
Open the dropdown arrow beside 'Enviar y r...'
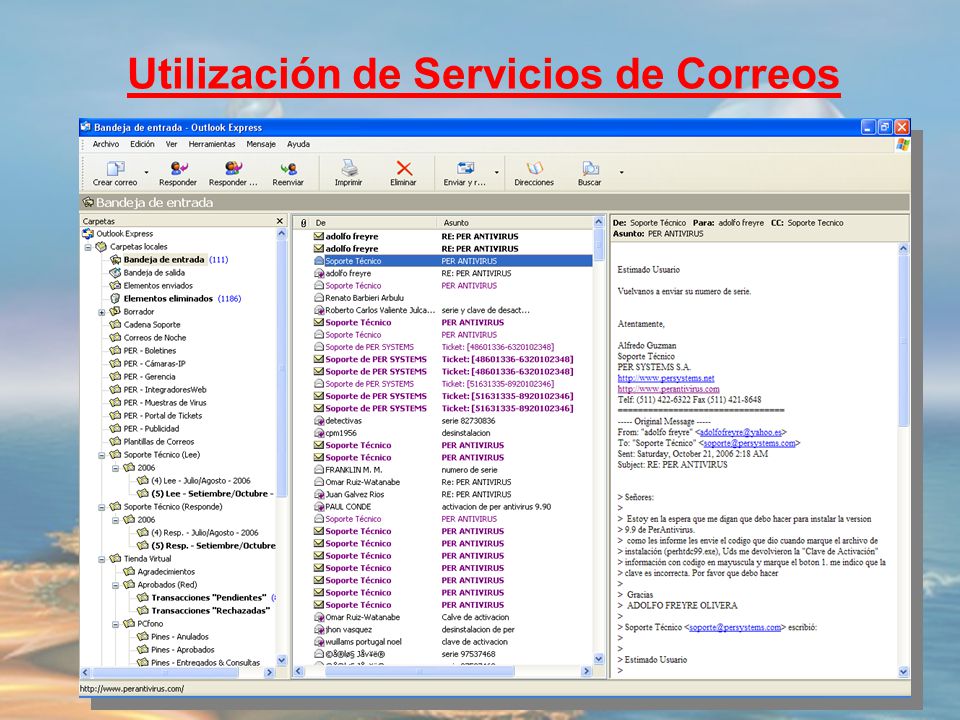click(497, 172)
